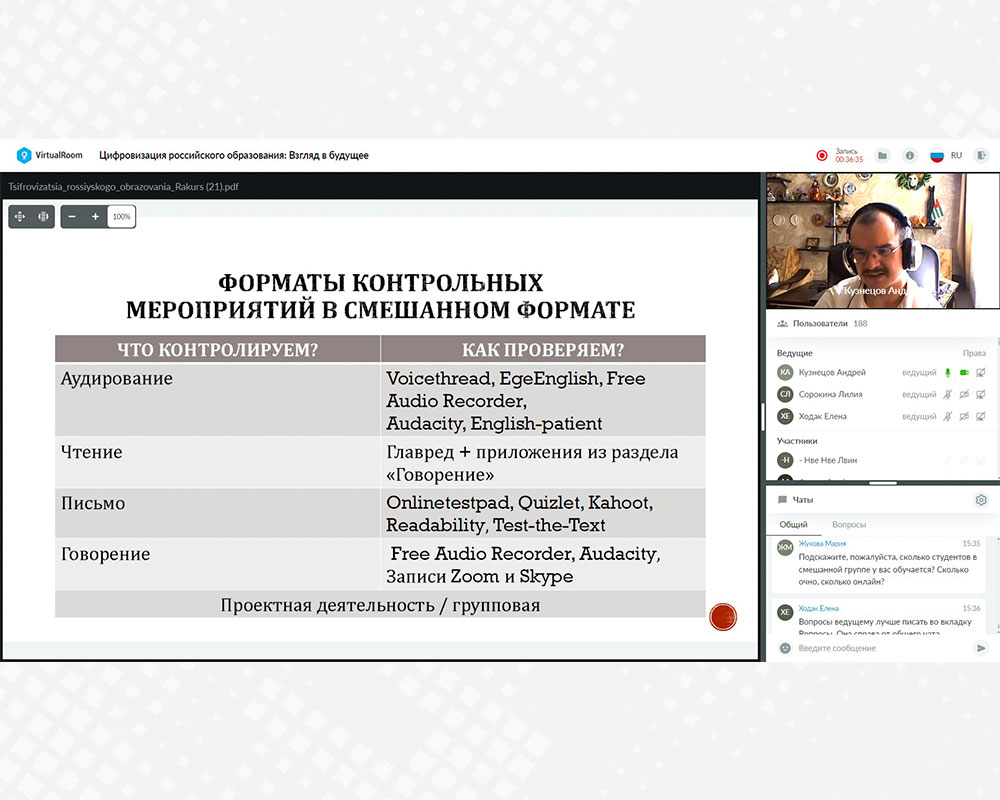Click the panel divider handle above chat

[x=883, y=483]
